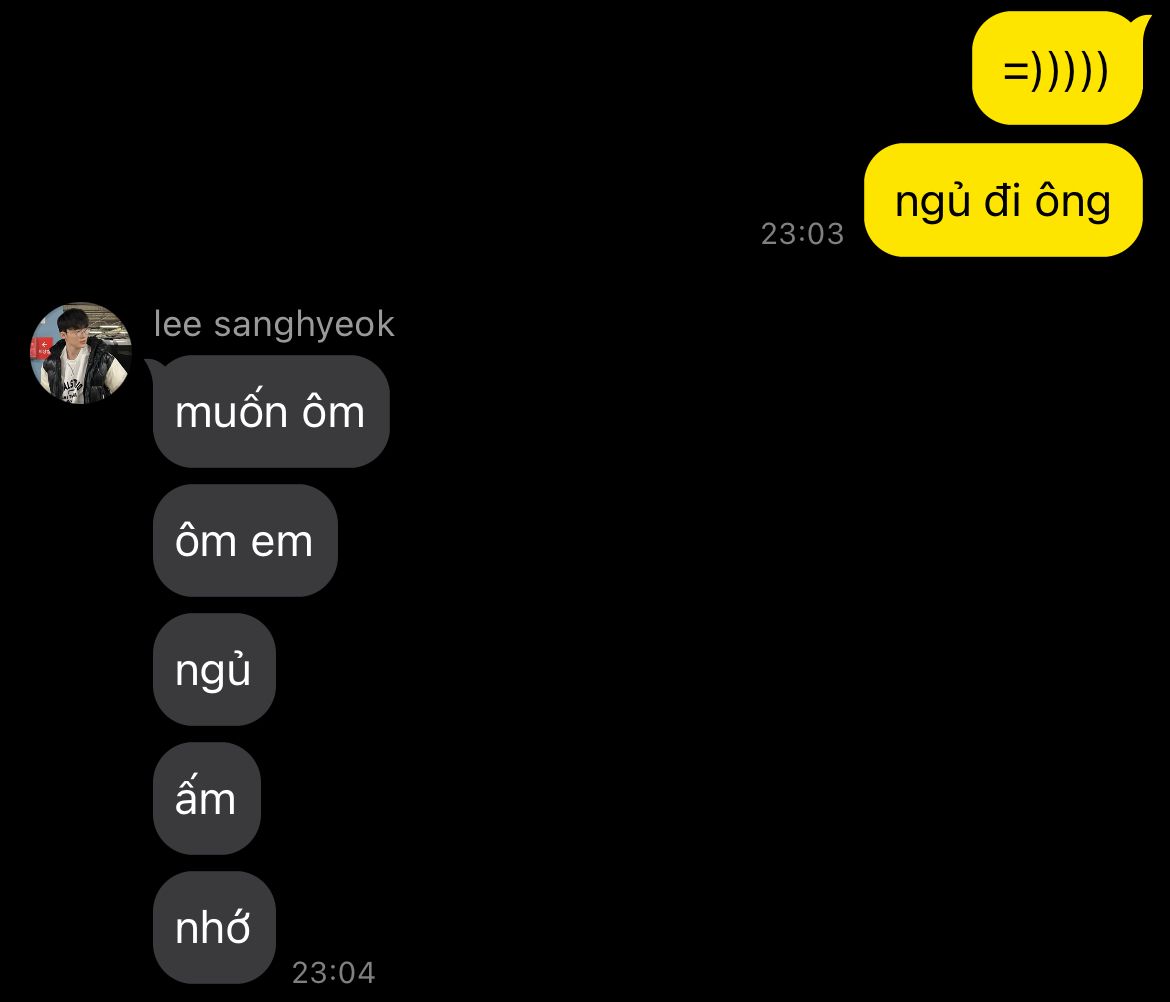Image resolution: width=1170 pixels, height=1002 pixels.
Task: Click the word "đi" in the yellow bubble
Action: coord(1002,200)
